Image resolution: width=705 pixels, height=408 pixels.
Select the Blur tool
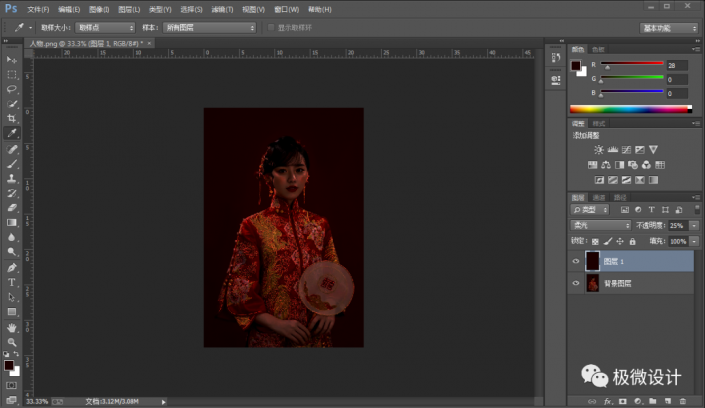click(12, 237)
